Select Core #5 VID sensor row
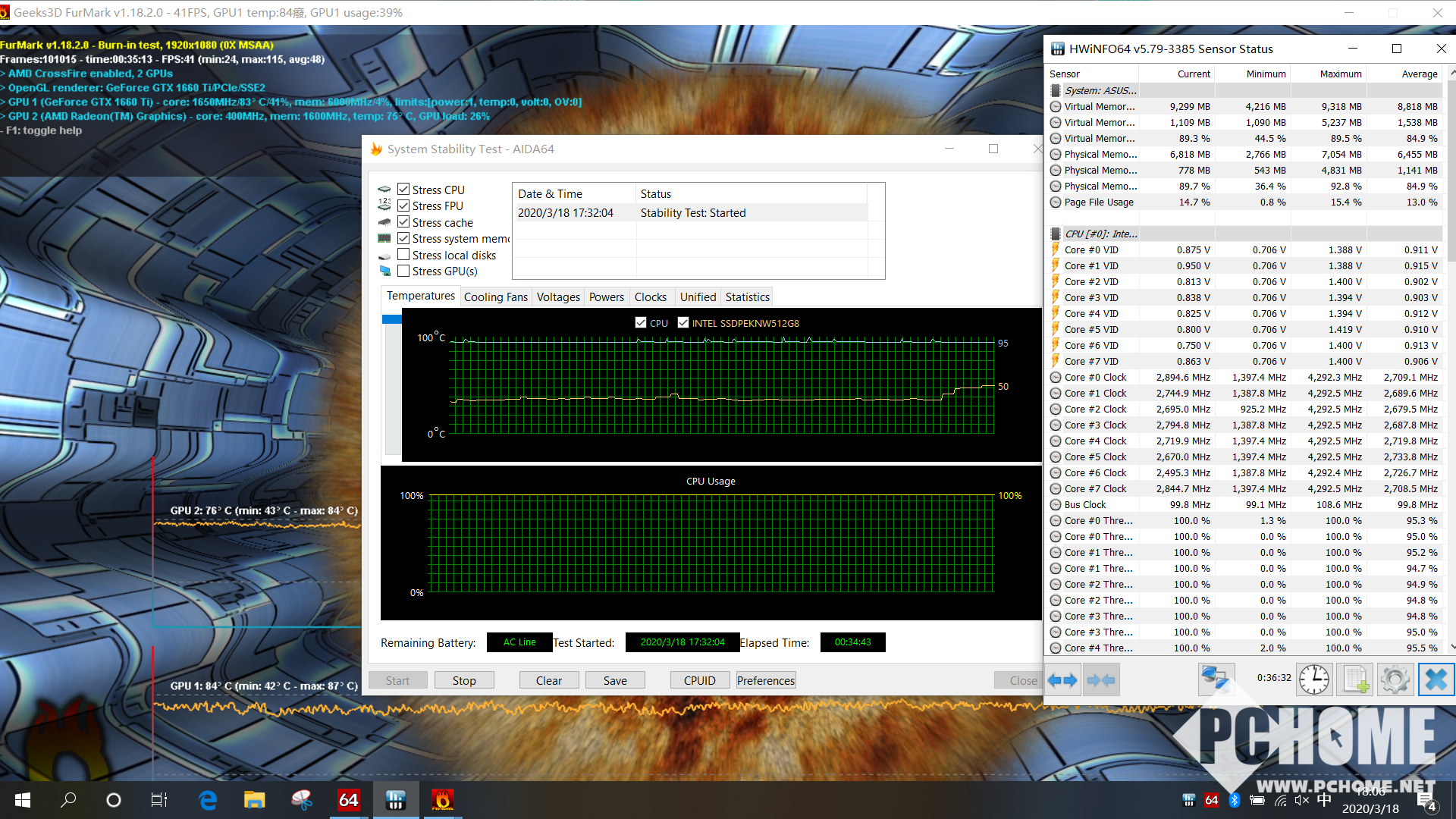This screenshot has height=819, width=1456. [x=1244, y=329]
